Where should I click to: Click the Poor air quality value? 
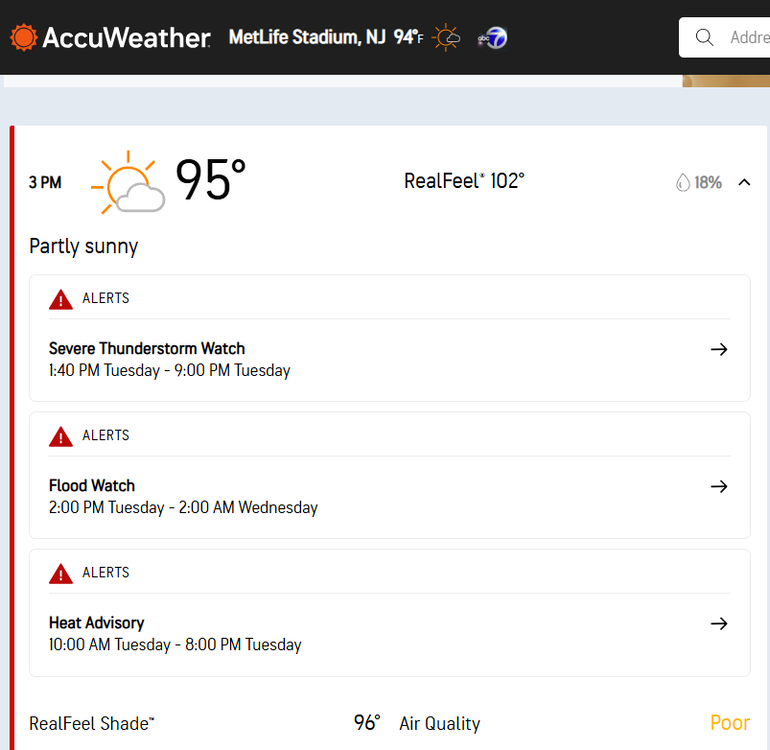(730, 722)
